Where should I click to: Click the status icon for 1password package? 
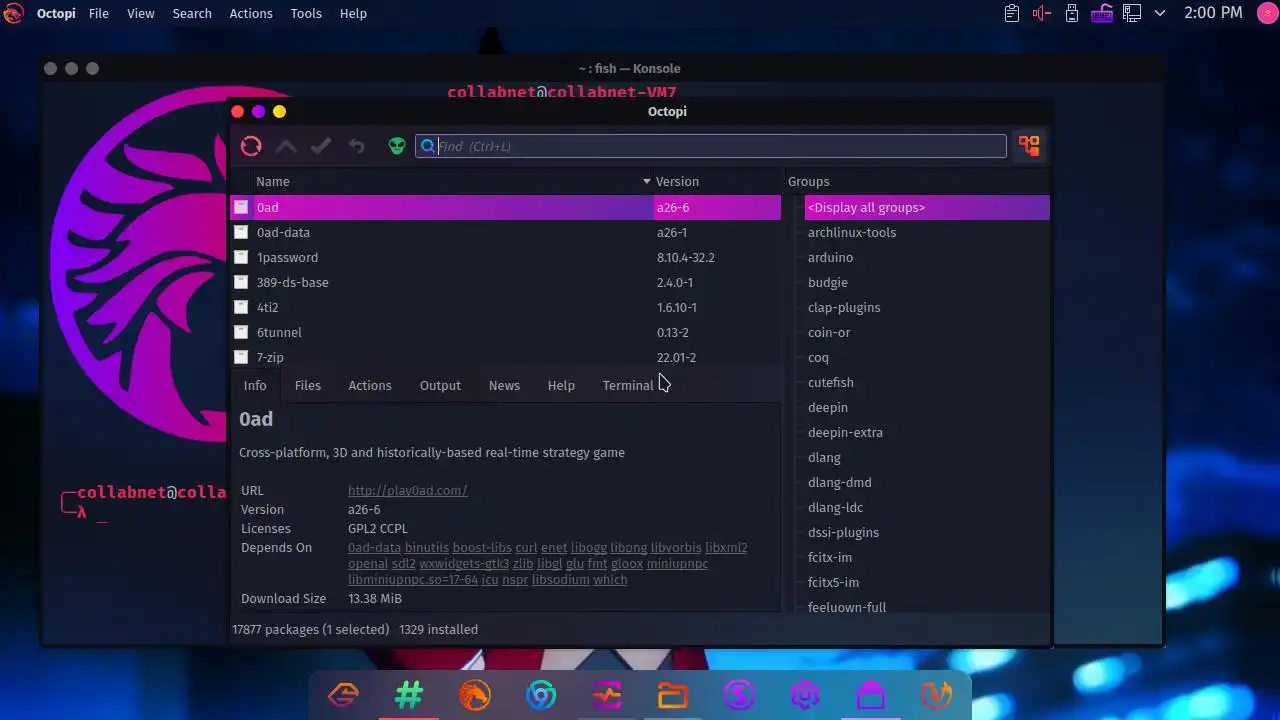(241, 257)
